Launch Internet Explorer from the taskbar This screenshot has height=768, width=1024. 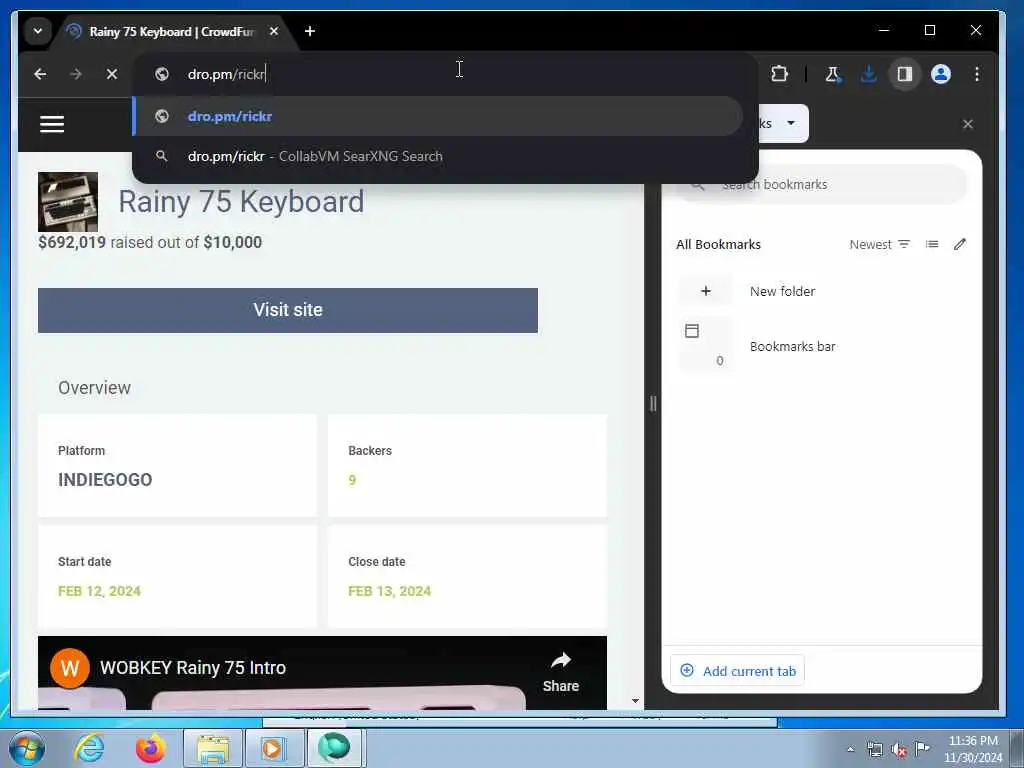pos(89,748)
